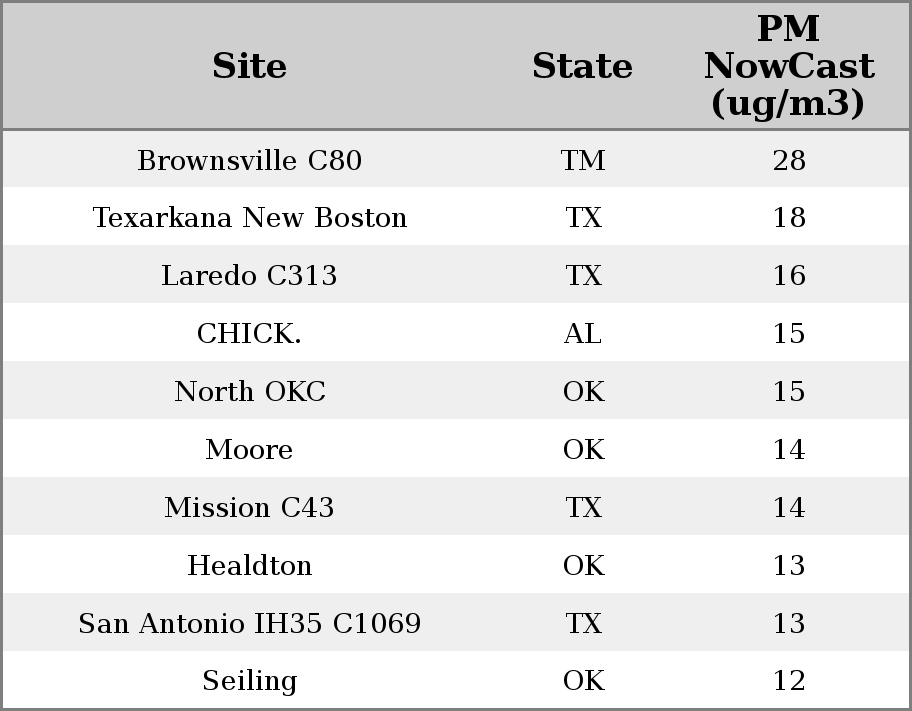Click the Site column header
This screenshot has width=912, height=711.
click(x=249, y=66)
